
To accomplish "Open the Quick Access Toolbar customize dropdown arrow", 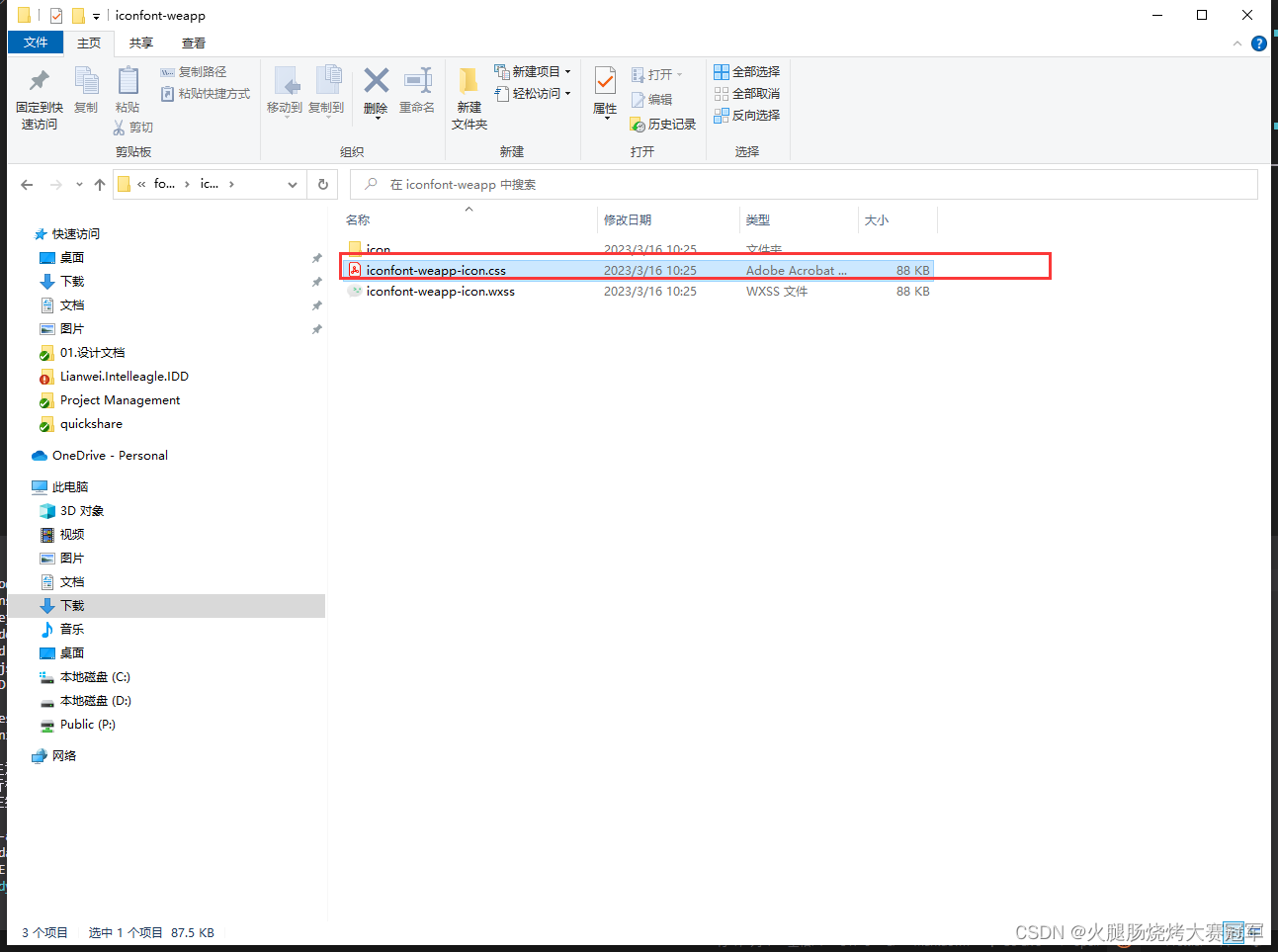I will 96,16.
